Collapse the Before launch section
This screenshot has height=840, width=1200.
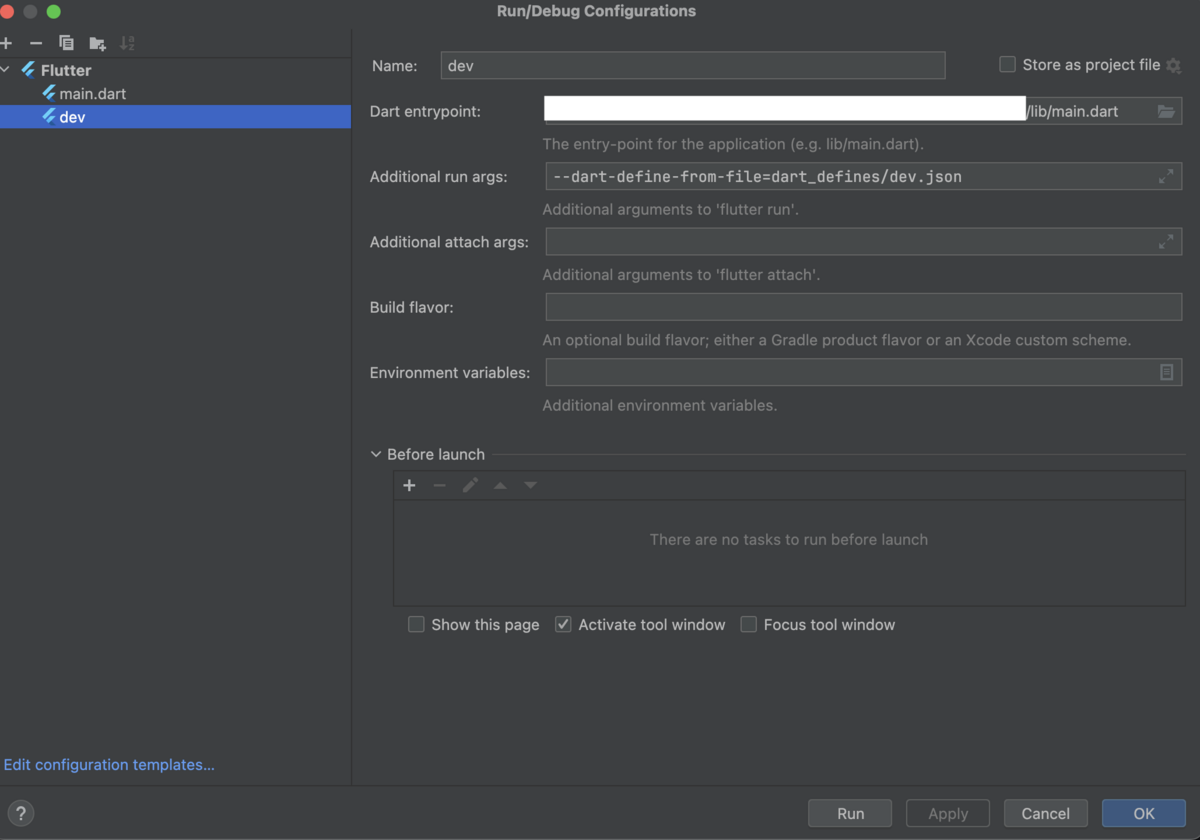(376, 454)
